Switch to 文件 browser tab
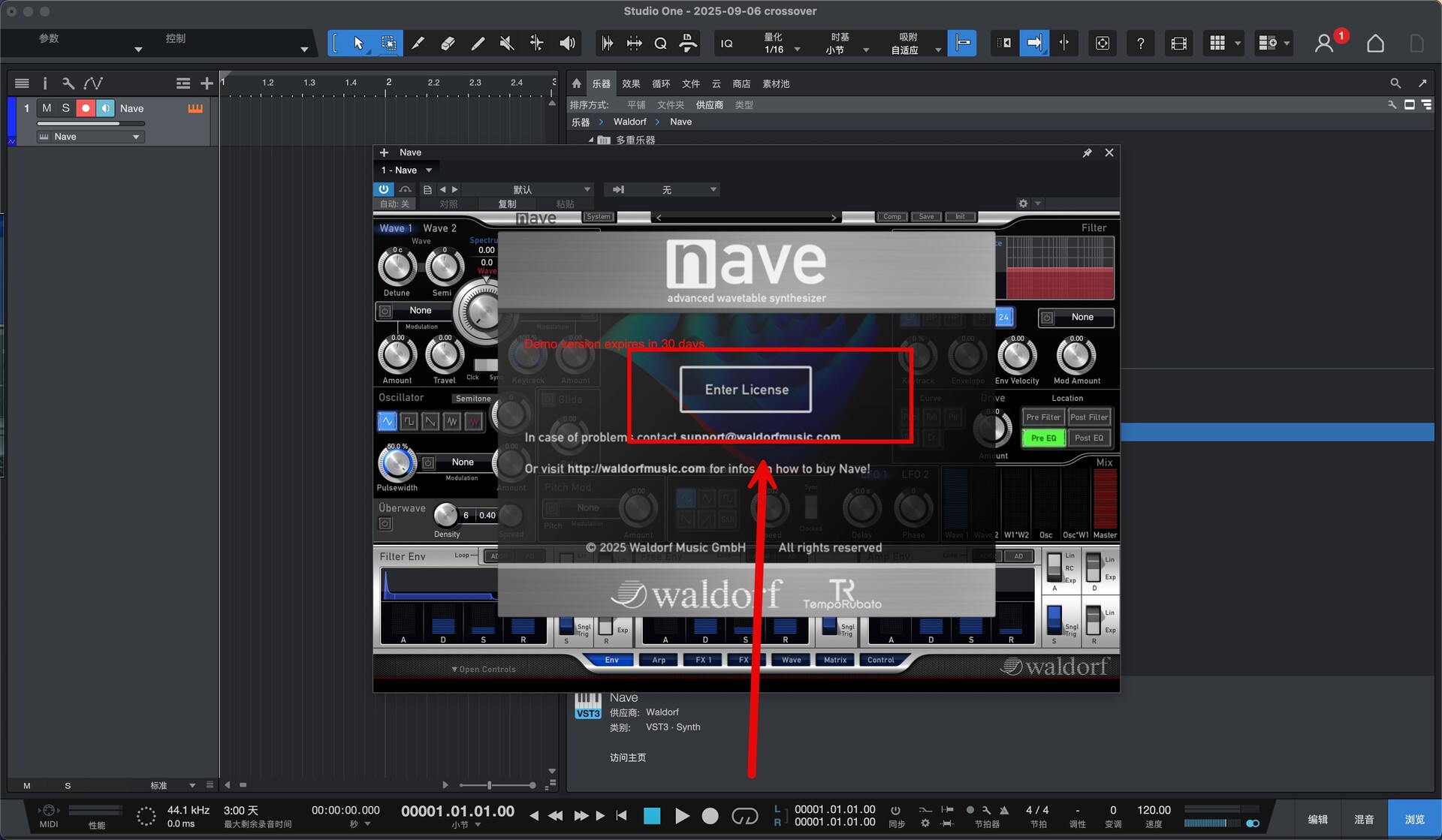Screen dimensions: 1442x840 691,84
